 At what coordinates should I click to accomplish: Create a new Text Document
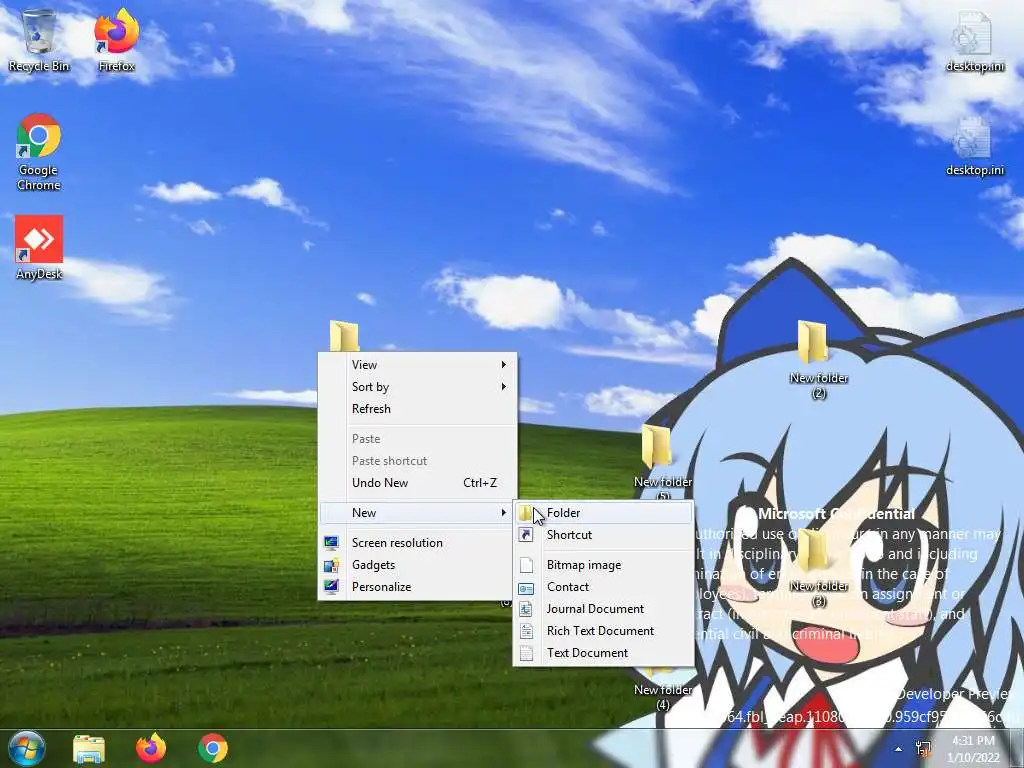[603, 652]
